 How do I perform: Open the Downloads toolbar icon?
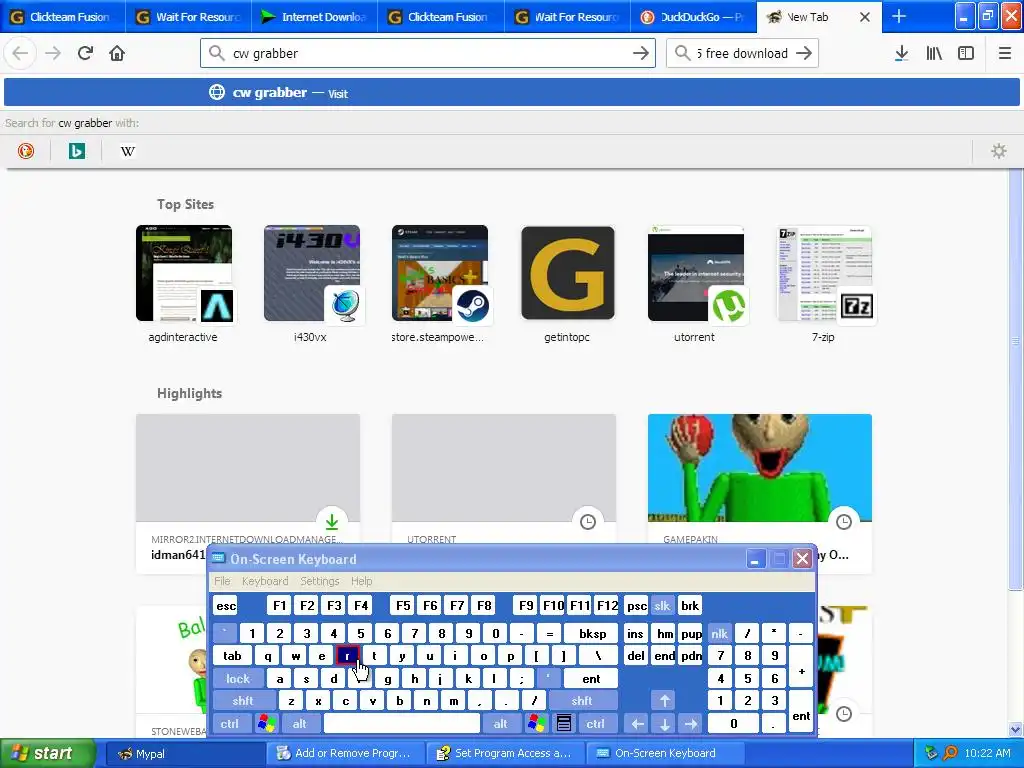click(901, 53)
